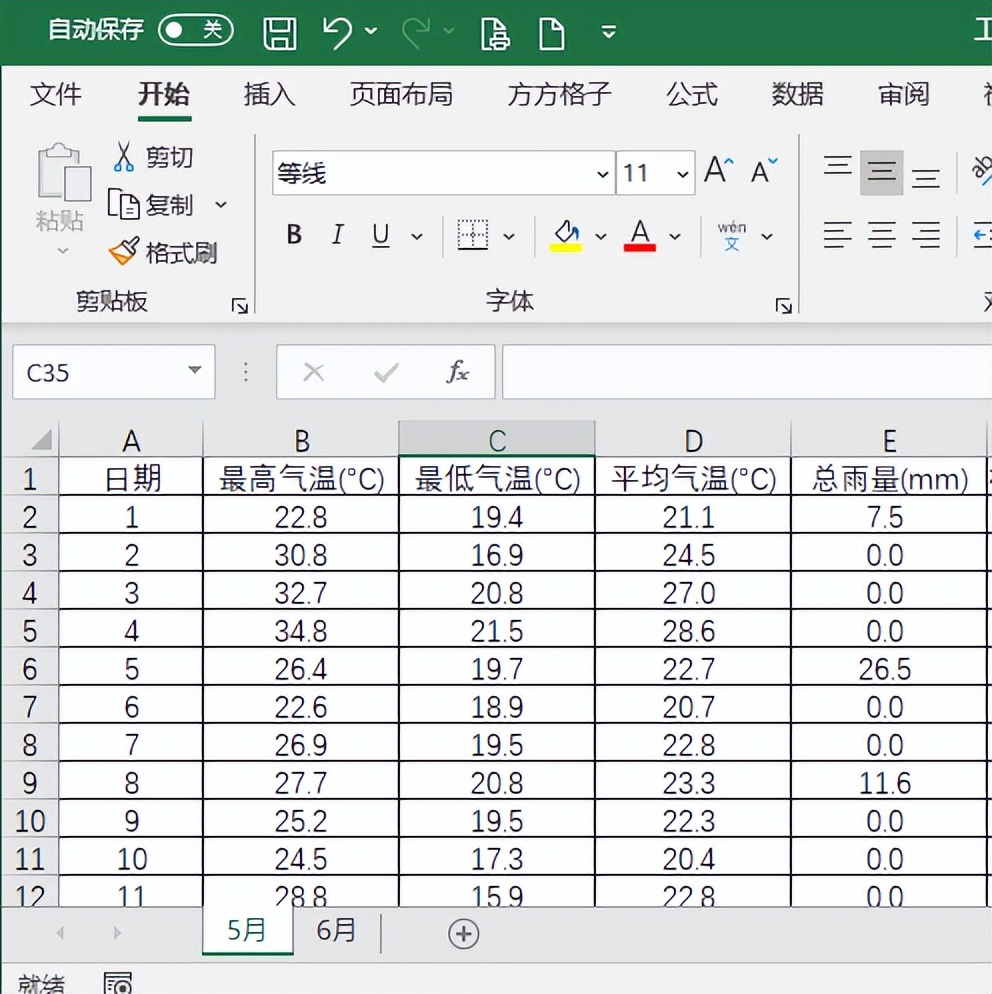Click the Insert Function fx icon

[457, 371]
